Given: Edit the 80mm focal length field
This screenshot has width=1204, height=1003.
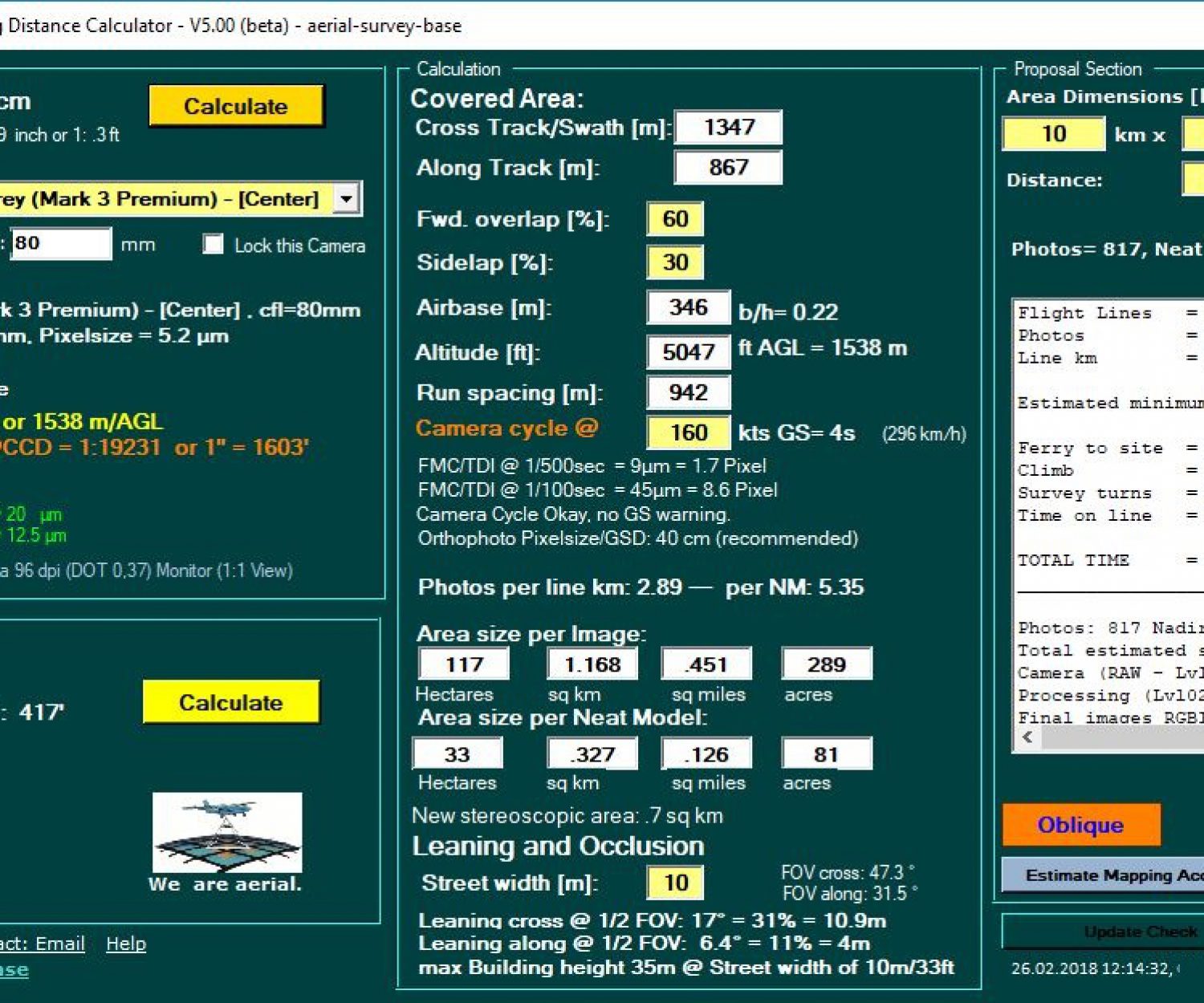Looking at the screenshot, I should [63, 243].
